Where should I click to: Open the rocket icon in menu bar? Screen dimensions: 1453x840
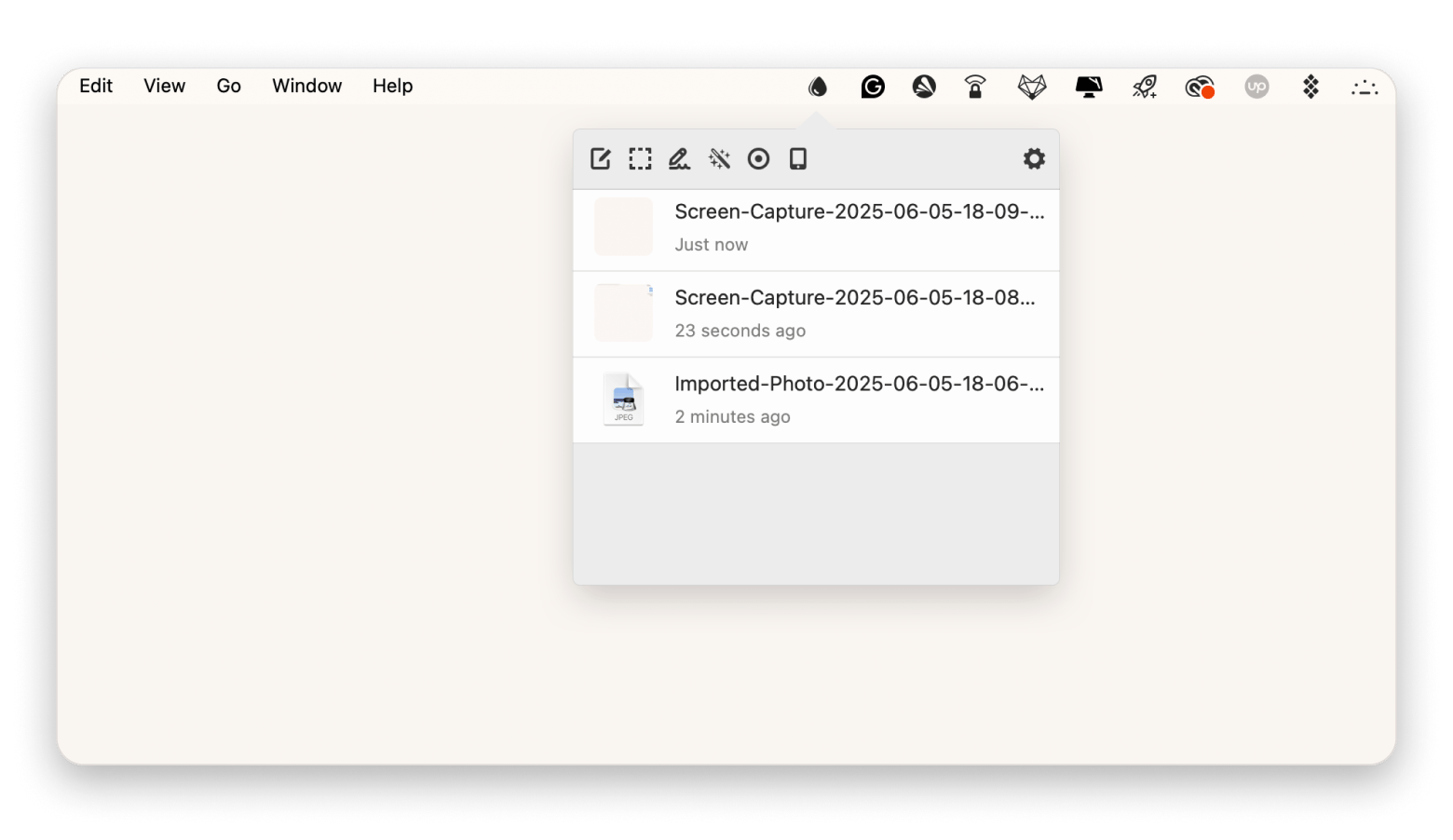click(1145, 87)
